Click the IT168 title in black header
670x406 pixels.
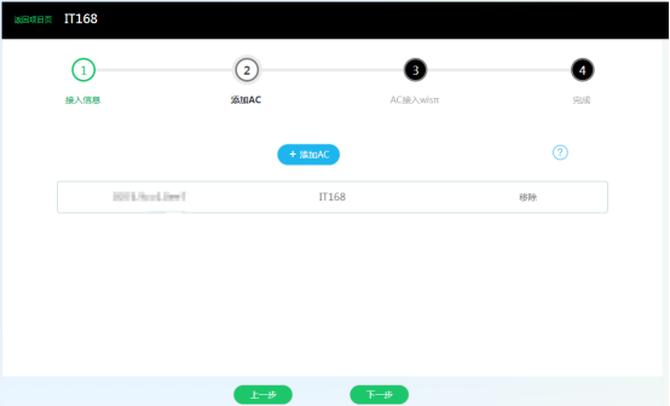81,19
